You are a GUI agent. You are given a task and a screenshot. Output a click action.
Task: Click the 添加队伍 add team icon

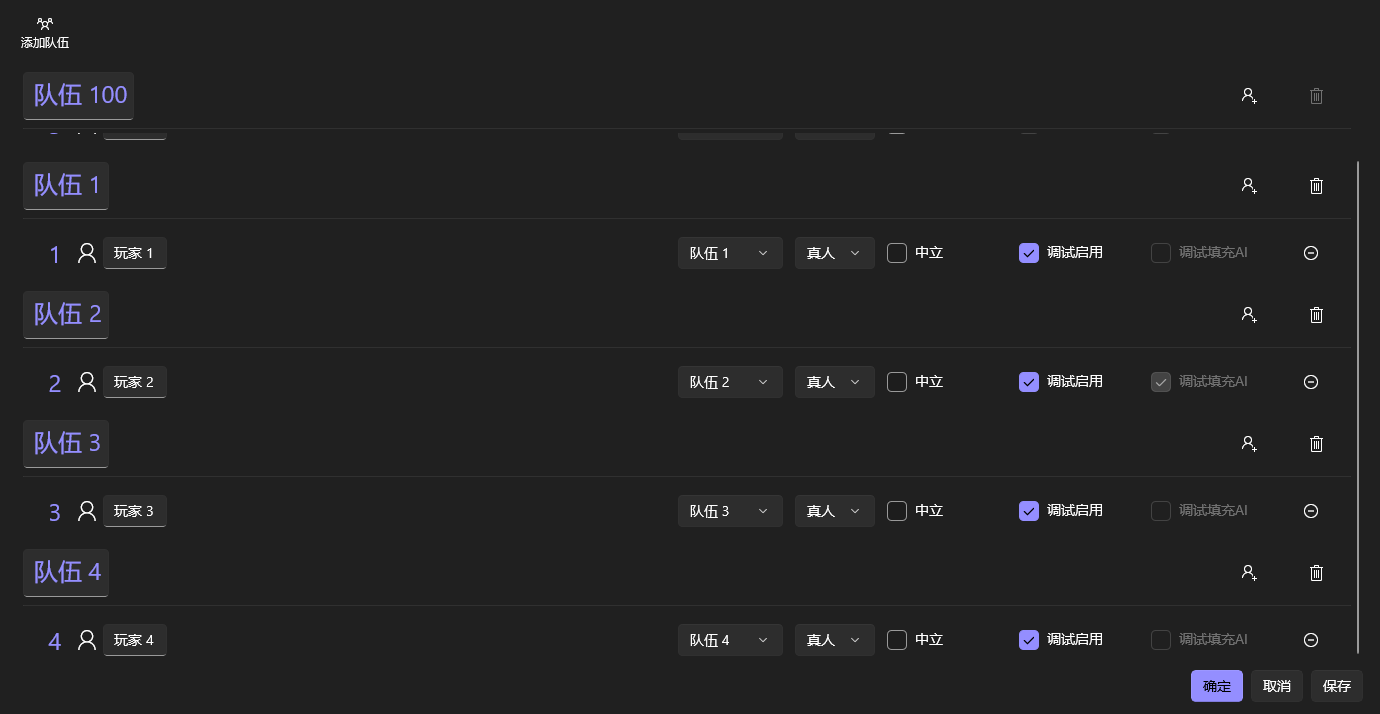[45, 24]
